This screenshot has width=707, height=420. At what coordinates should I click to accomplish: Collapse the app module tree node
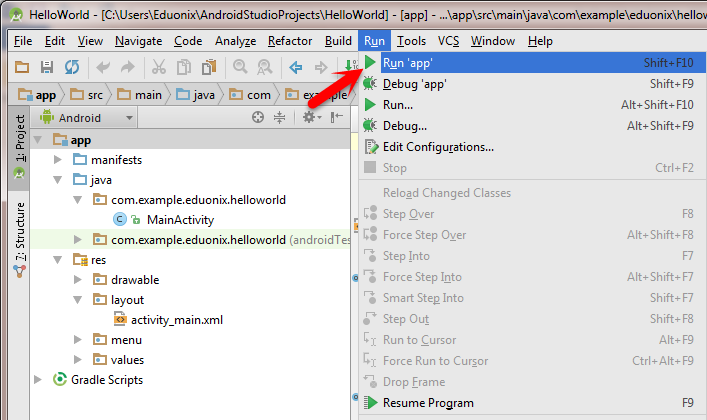[38, 140]
